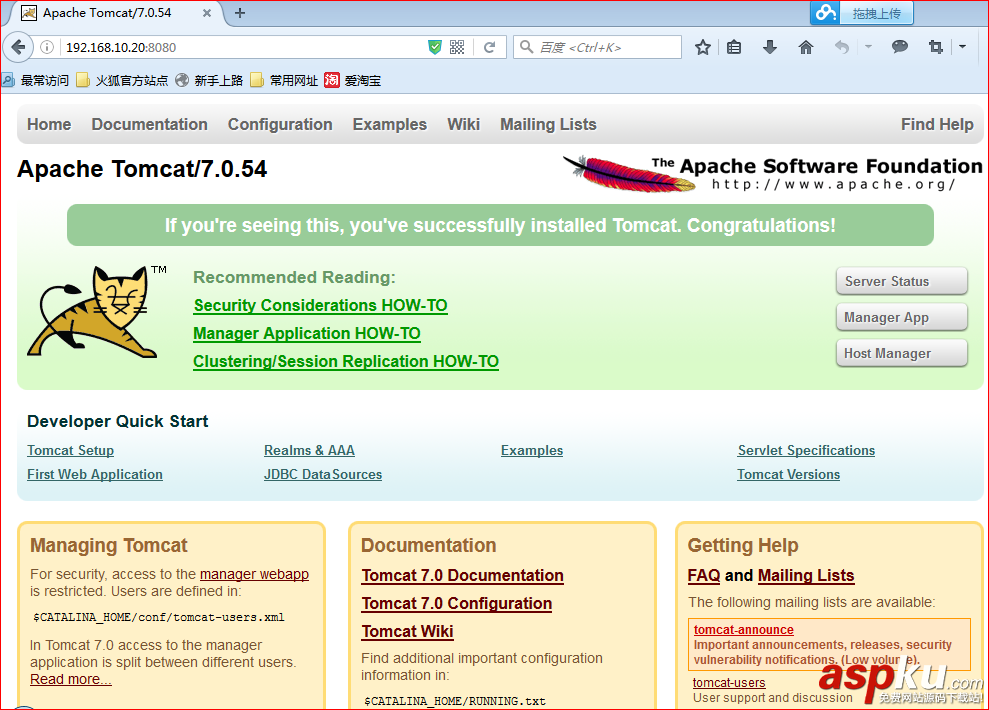
Task: Open Configuration in Tomcat nav bar
Action: 280,124
